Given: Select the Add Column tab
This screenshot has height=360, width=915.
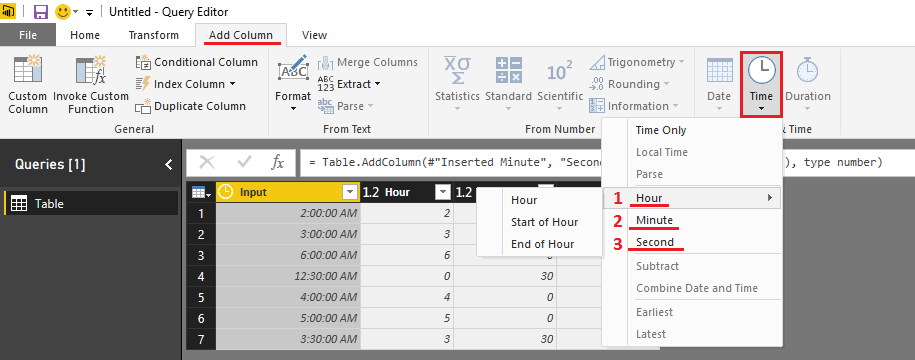Looking at the screenshot, I should pos(241,35).
